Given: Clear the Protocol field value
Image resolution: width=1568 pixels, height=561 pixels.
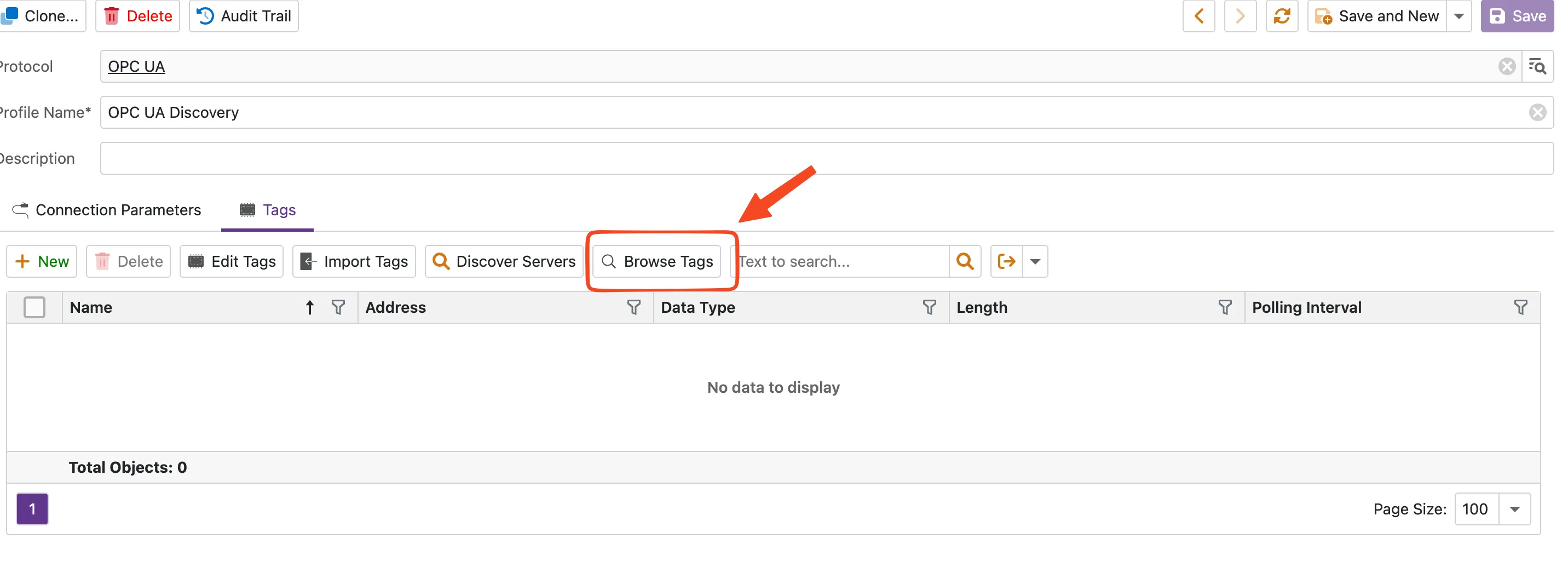Looking at the screenshot, I should (x=1507, y=67).
